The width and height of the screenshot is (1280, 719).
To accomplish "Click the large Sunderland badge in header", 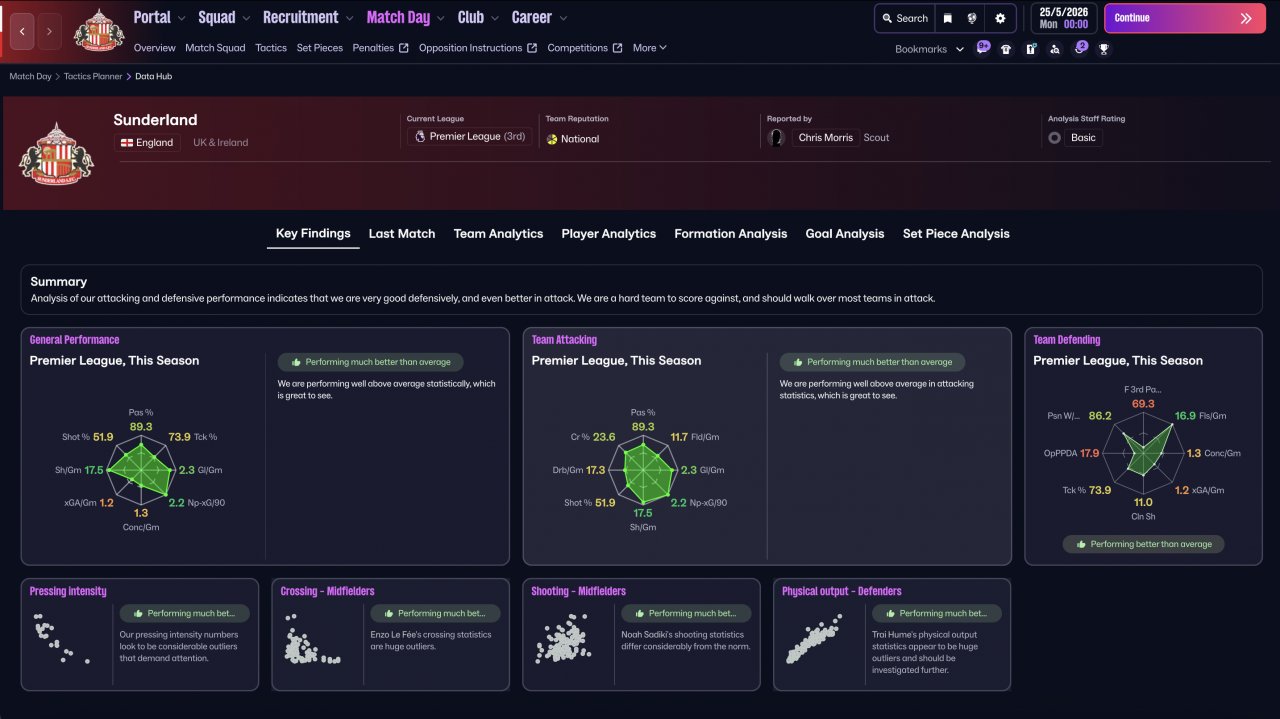I will click(x=55, y=153).
